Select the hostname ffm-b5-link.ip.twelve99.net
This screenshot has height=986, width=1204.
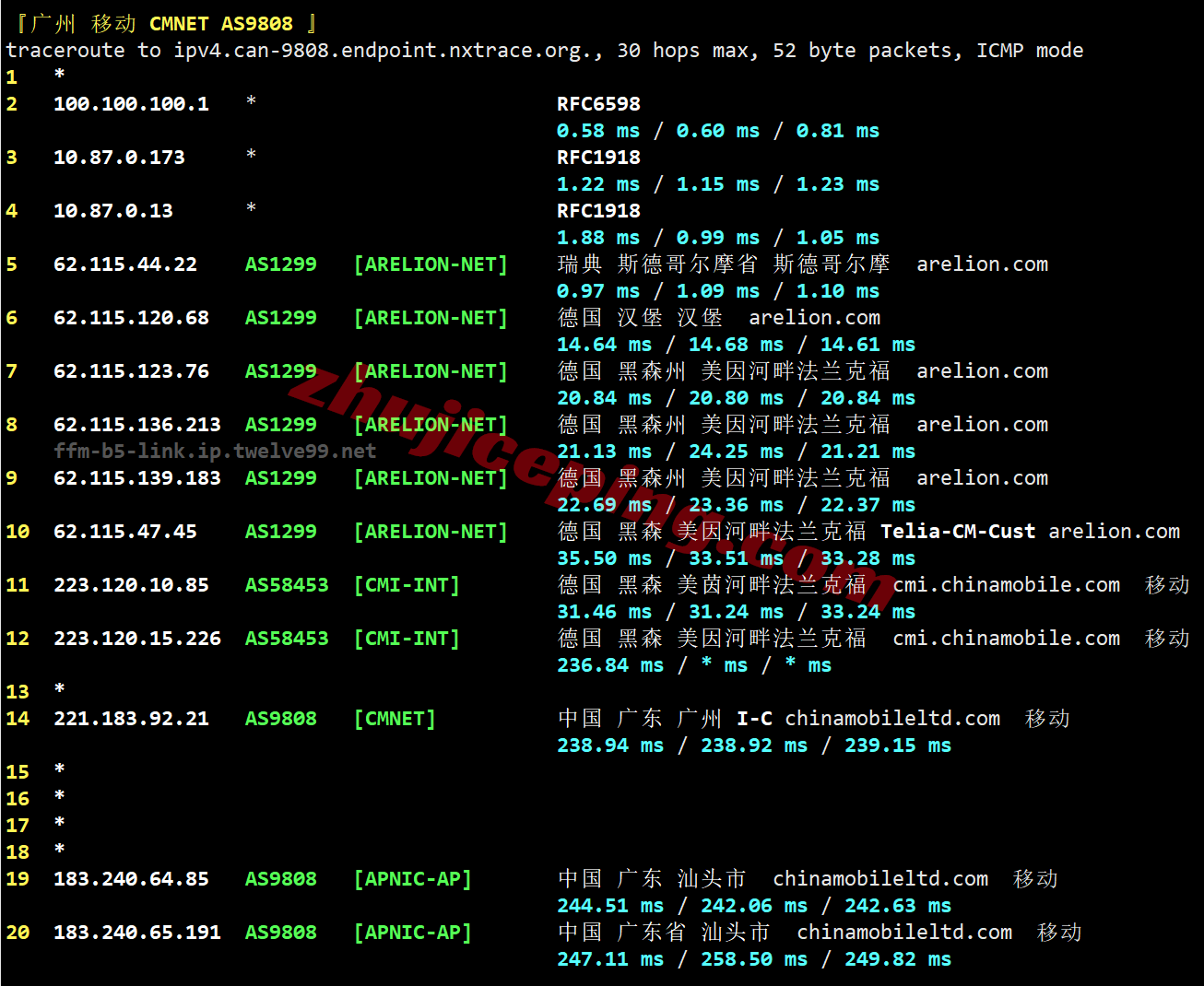(215, 452)
